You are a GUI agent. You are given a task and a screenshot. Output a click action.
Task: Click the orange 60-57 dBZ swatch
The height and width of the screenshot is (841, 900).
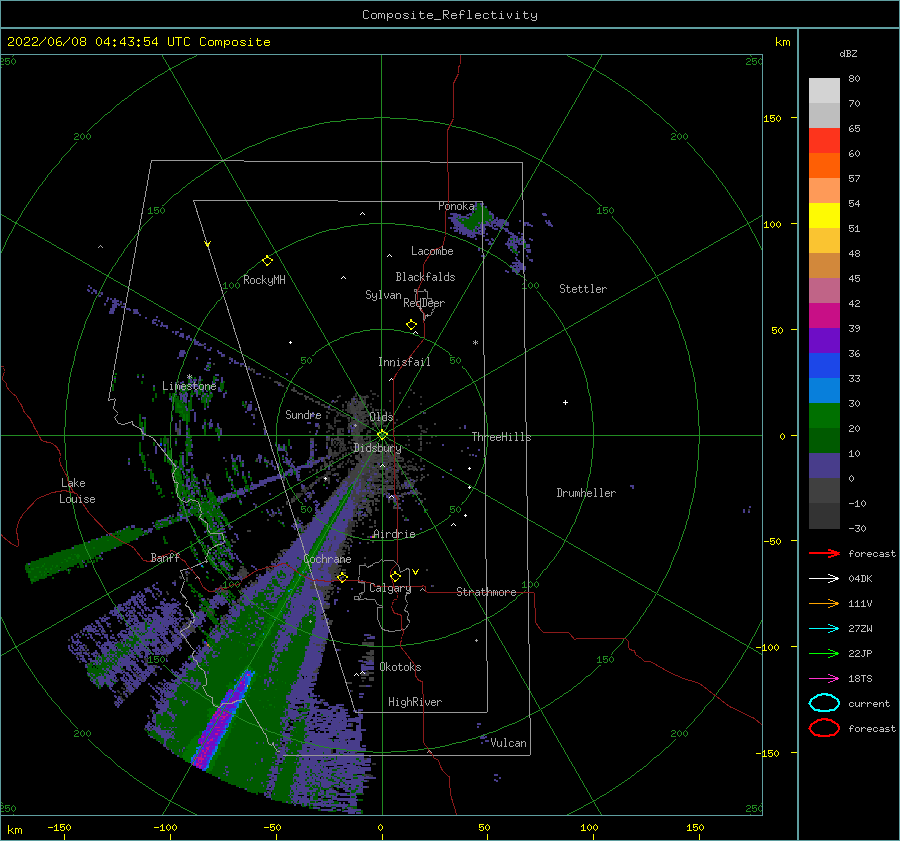[x=824, y=166]
